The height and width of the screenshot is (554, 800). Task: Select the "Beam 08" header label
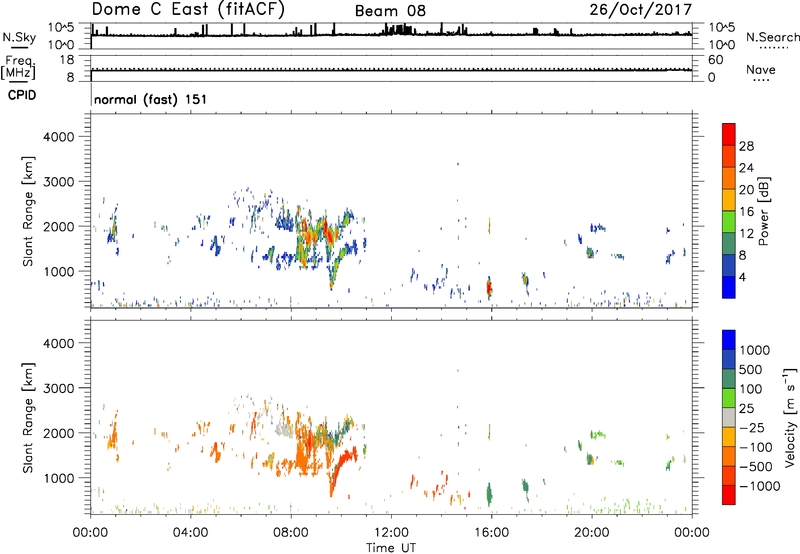[390, 11]
